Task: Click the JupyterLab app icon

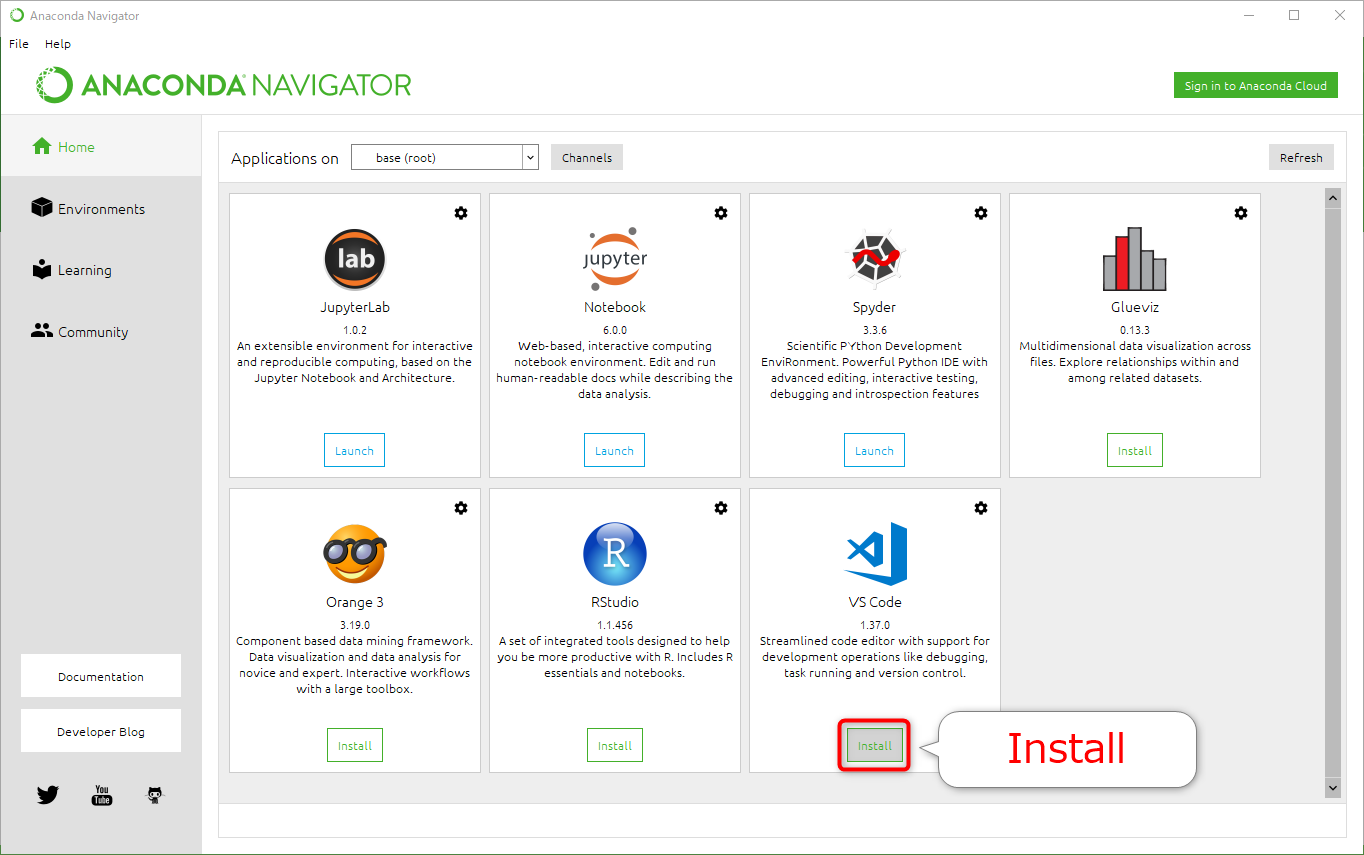Action: pyautogui.click(x=355, y=259)
